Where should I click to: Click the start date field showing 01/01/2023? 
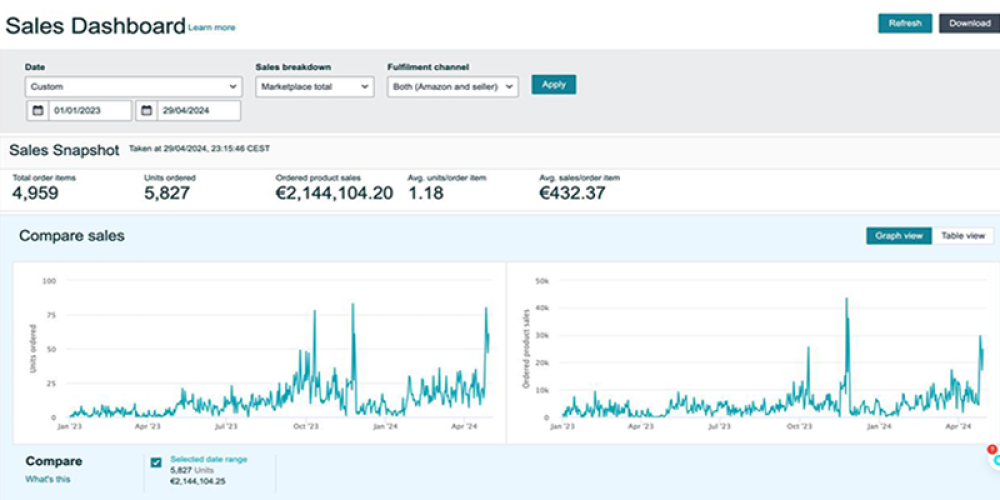pos(89,111)
